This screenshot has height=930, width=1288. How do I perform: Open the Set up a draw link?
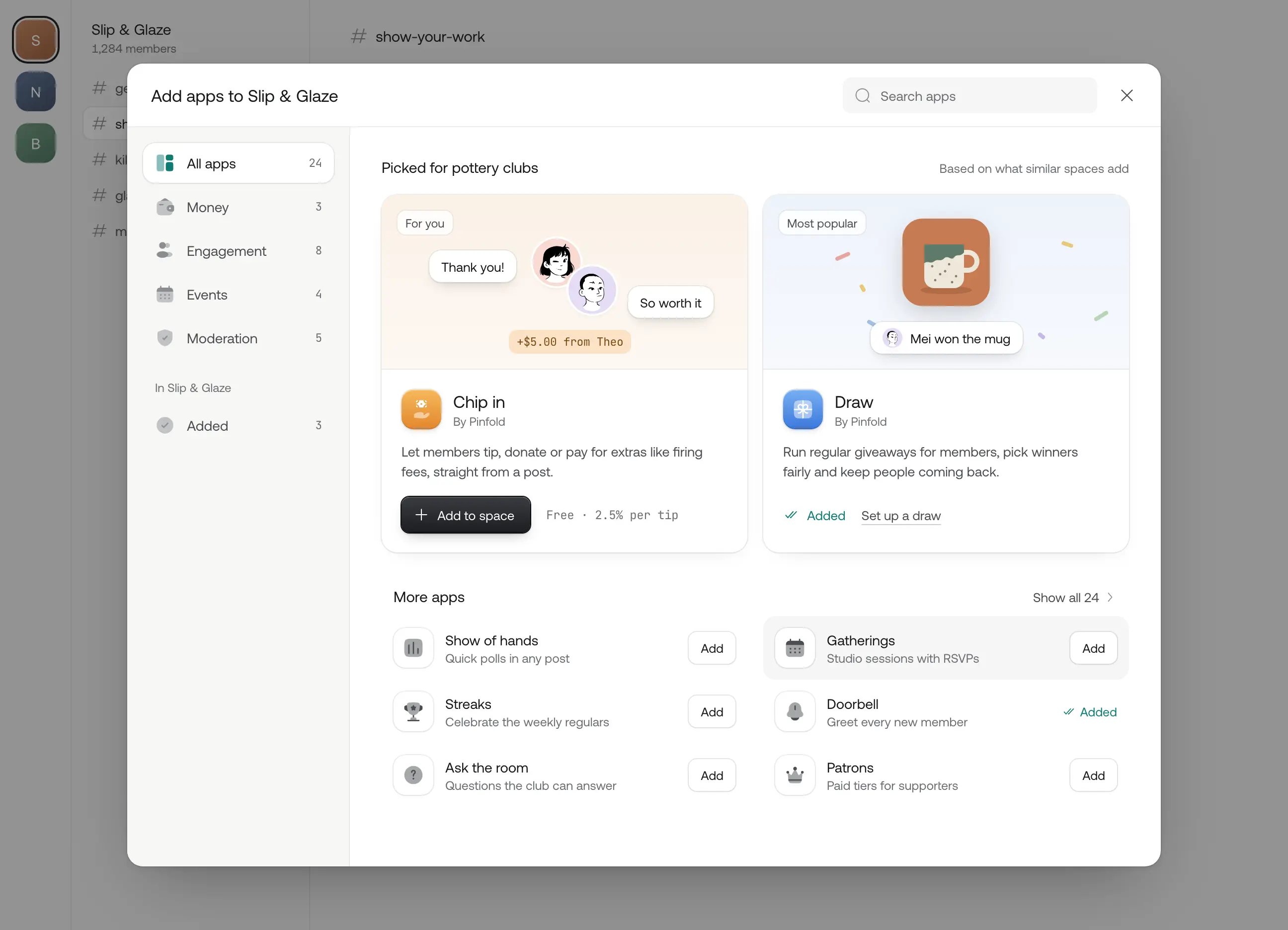[901, 516]
